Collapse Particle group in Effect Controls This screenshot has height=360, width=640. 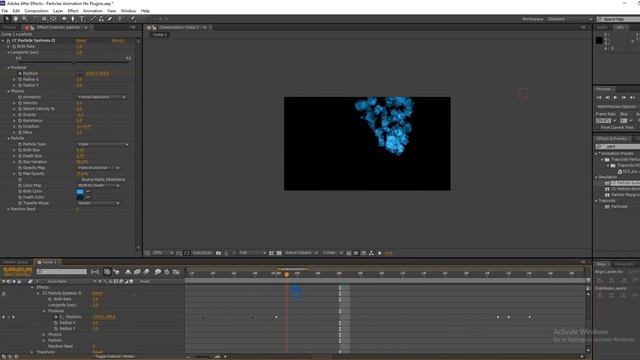coord(8,138)
